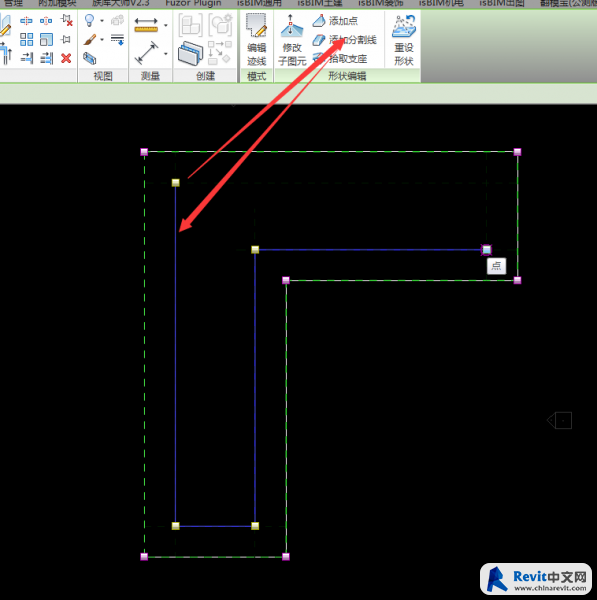
Task: Click the 形状编辑 panel title label
Action: (347, 76)
